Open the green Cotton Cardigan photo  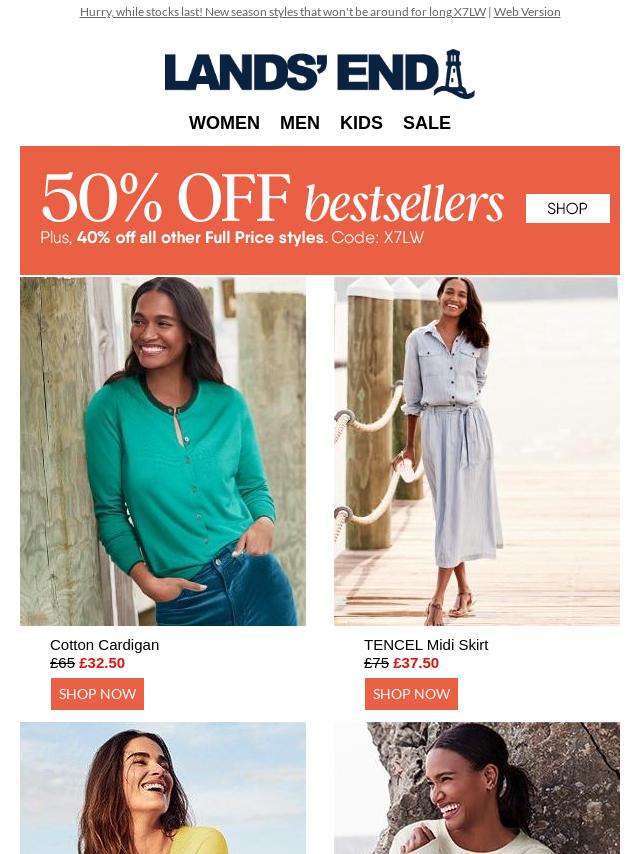(x=163, y=451)
